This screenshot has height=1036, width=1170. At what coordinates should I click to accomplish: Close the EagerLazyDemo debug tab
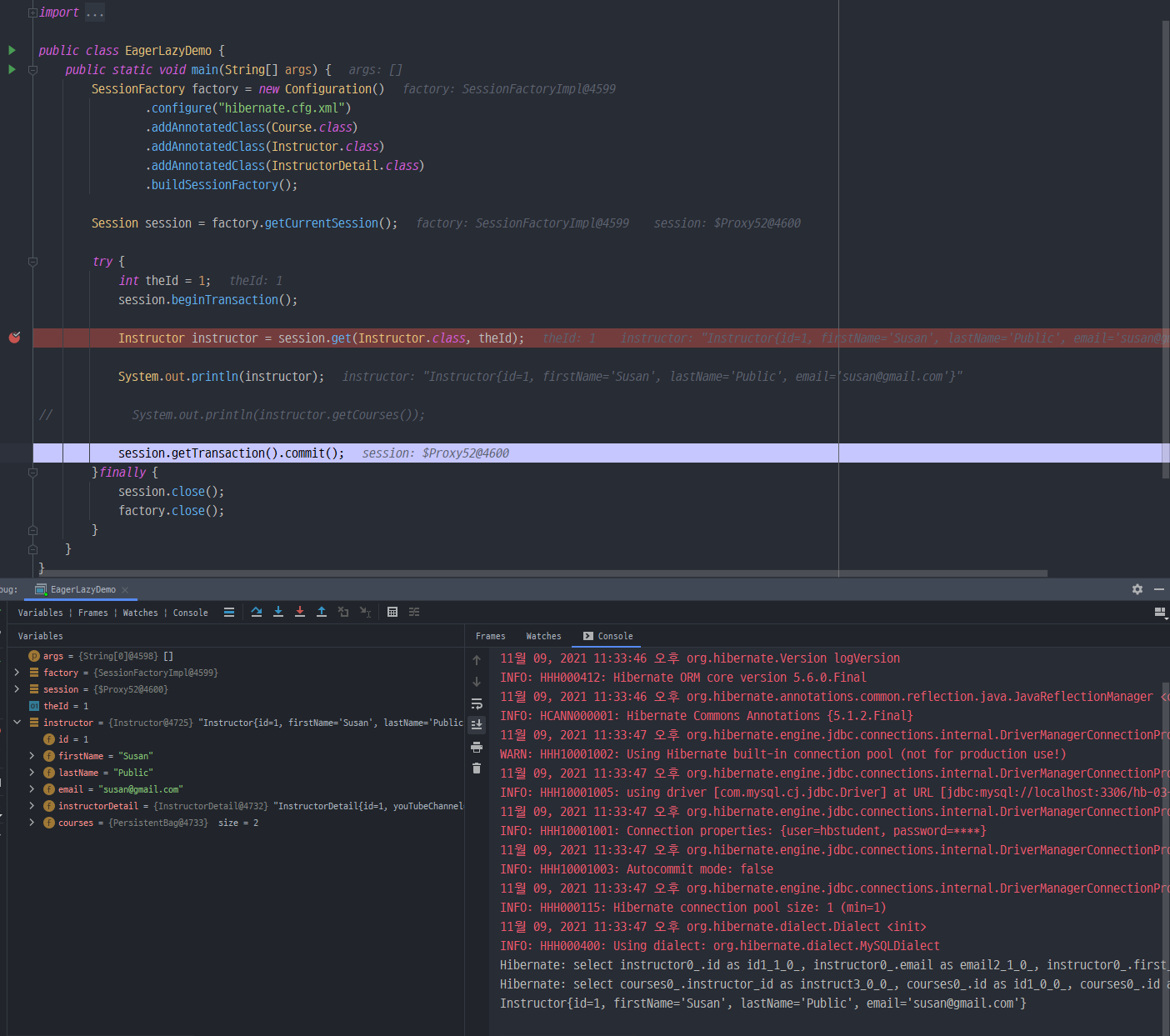(x=125, y=589)
